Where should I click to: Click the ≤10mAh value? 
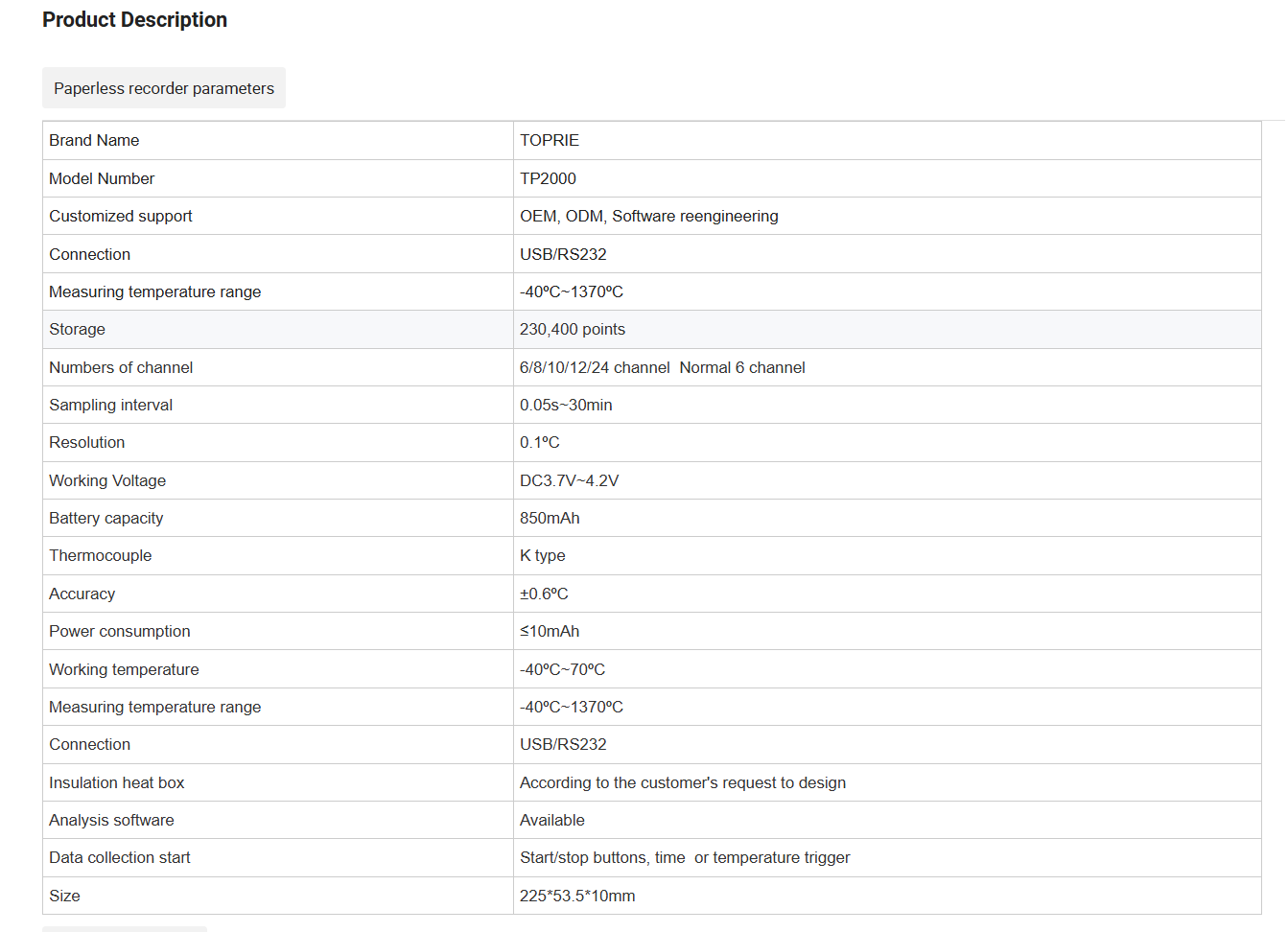click(x=550, y=631)
